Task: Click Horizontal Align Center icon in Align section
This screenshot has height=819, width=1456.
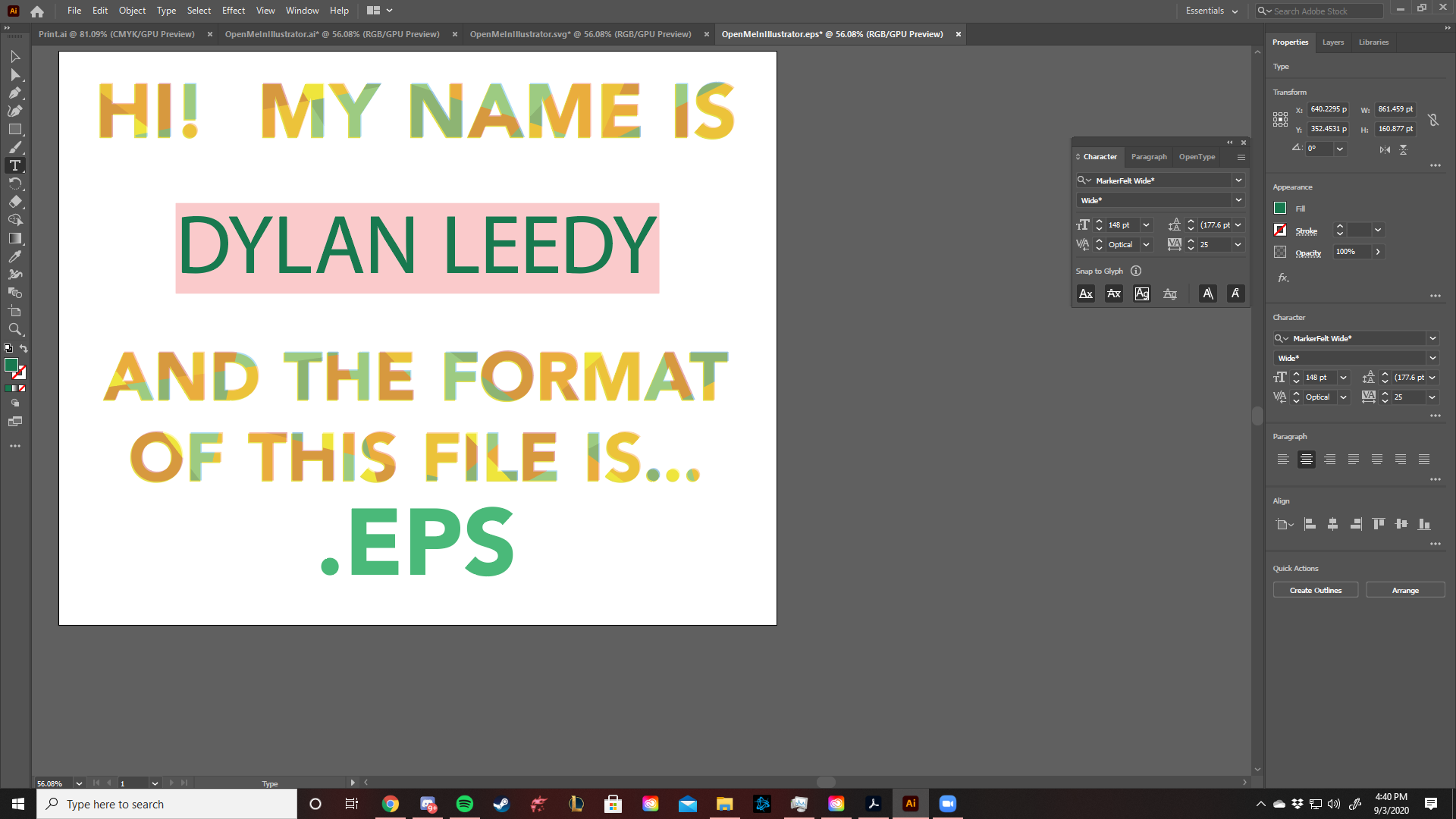Action: (x=1332, y=524)
